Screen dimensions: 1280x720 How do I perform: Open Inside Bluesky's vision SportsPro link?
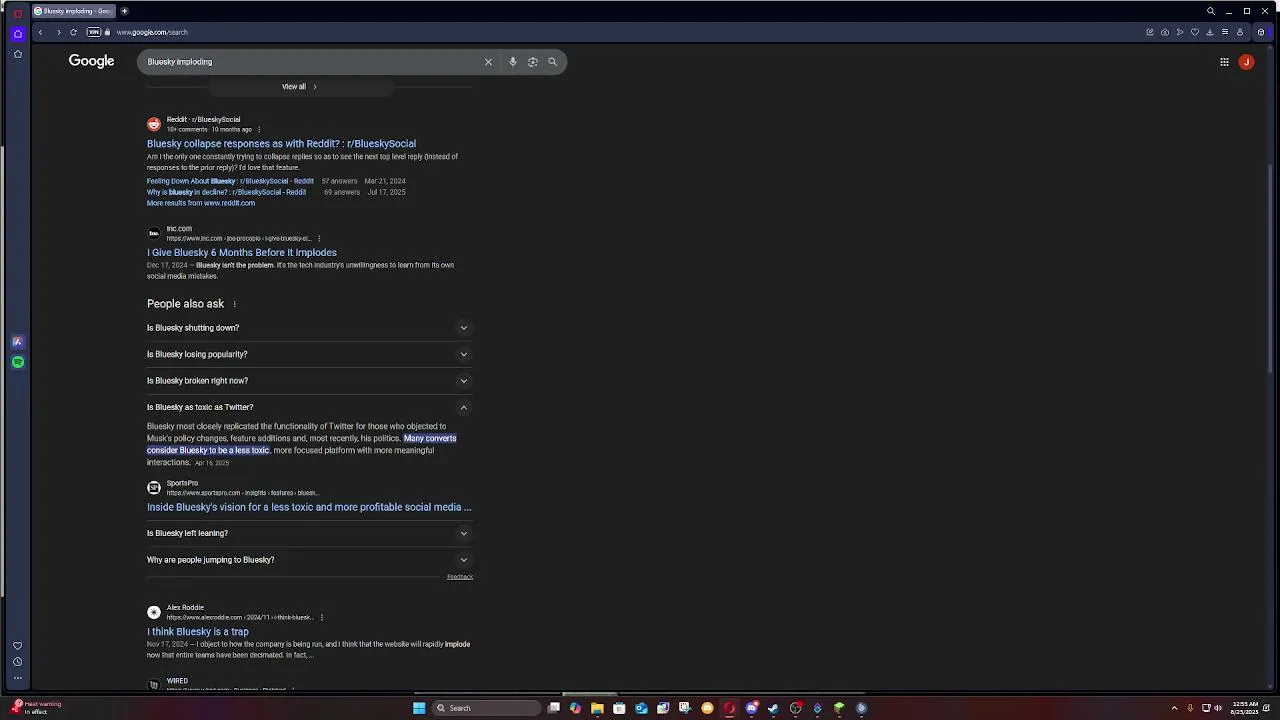pyautogui.click(x=309, y=507)
